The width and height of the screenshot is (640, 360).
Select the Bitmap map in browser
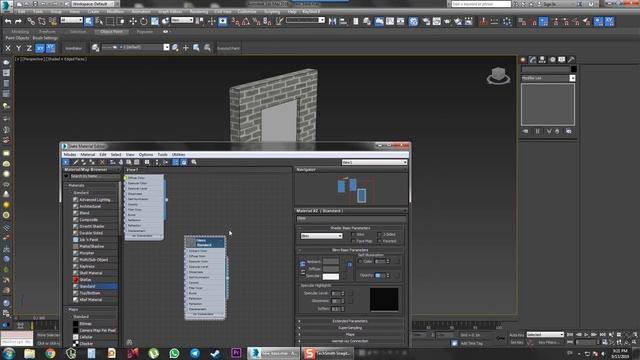[x=85, y=324]
